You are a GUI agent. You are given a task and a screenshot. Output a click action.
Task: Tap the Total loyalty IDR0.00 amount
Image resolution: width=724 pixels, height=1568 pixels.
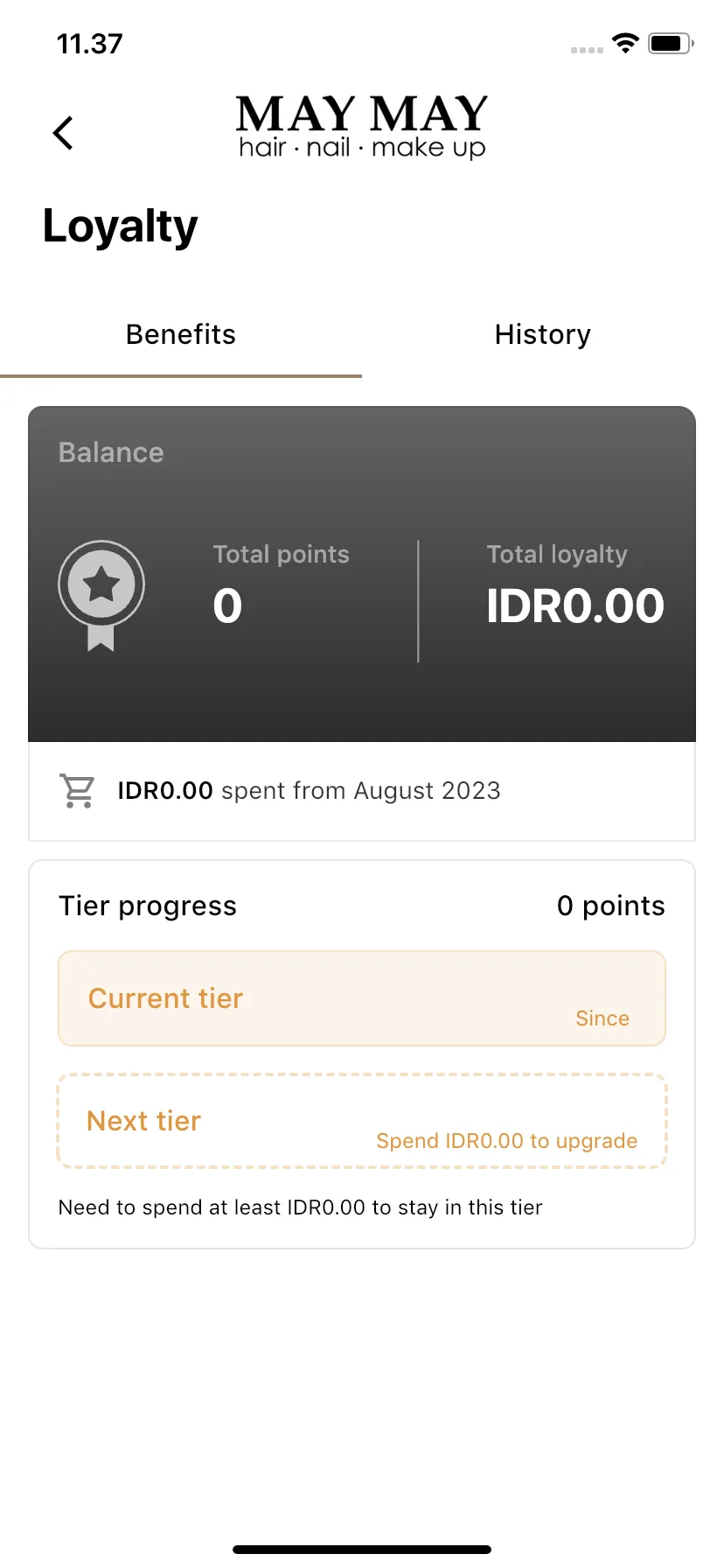575,605
